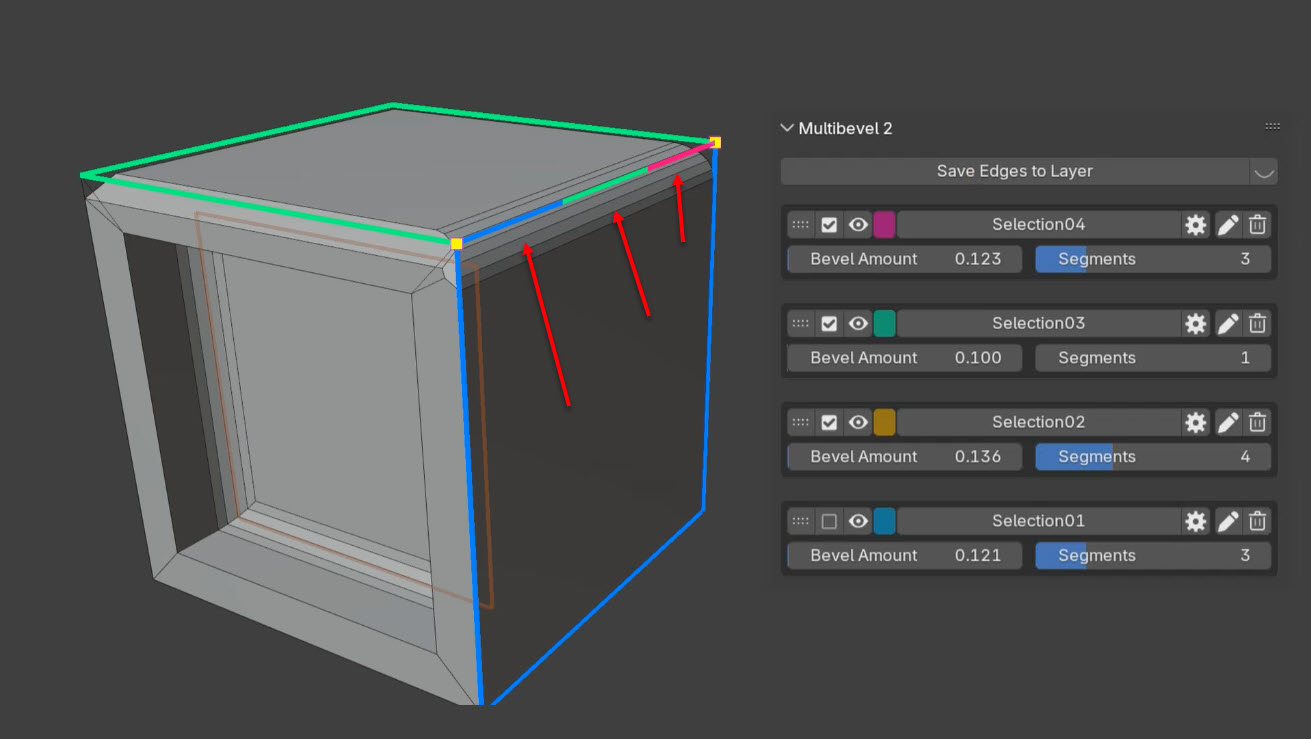This screenshot has width=1311, height=739.
Task: Click Bevel Amount 0.100 field
Action: click(x=905, y=358)
